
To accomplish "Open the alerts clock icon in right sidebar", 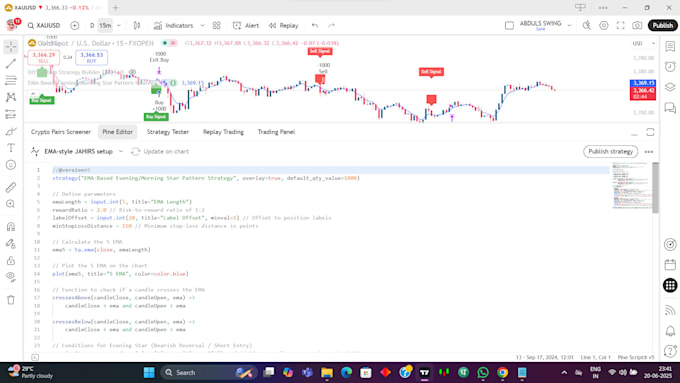I will tap(670, 66).
